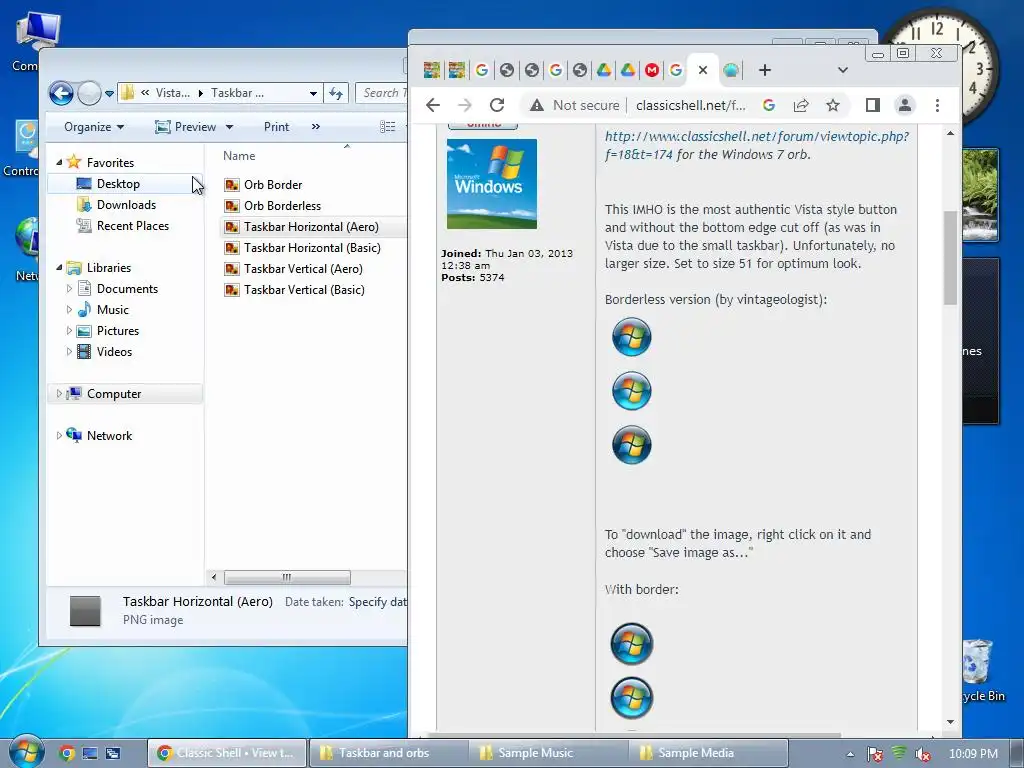Change the Explorer view icon
This screenshot has width=1024, height=768.
point(387,127)
